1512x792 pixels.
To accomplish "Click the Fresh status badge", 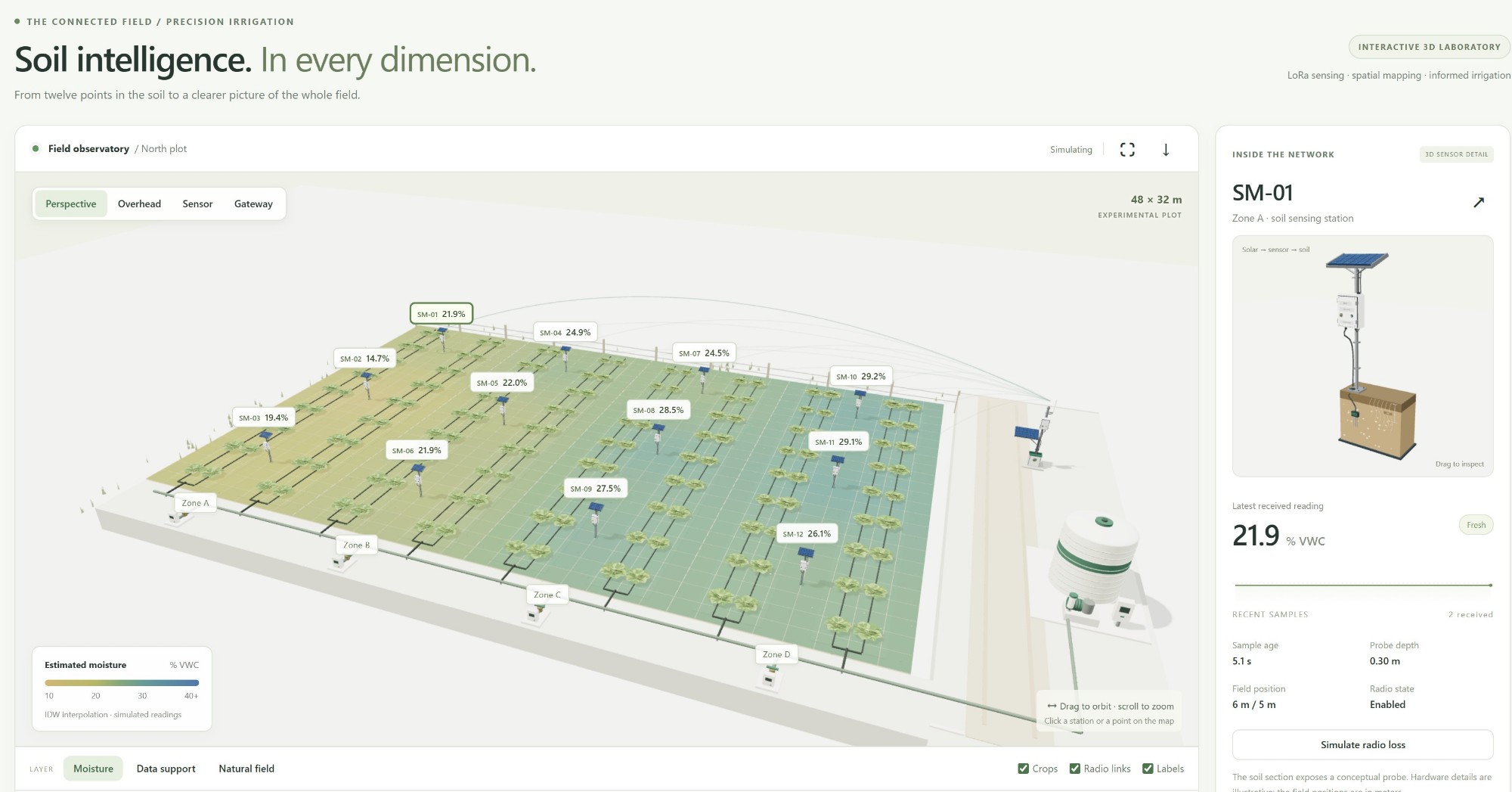I will pos(1476,525).
